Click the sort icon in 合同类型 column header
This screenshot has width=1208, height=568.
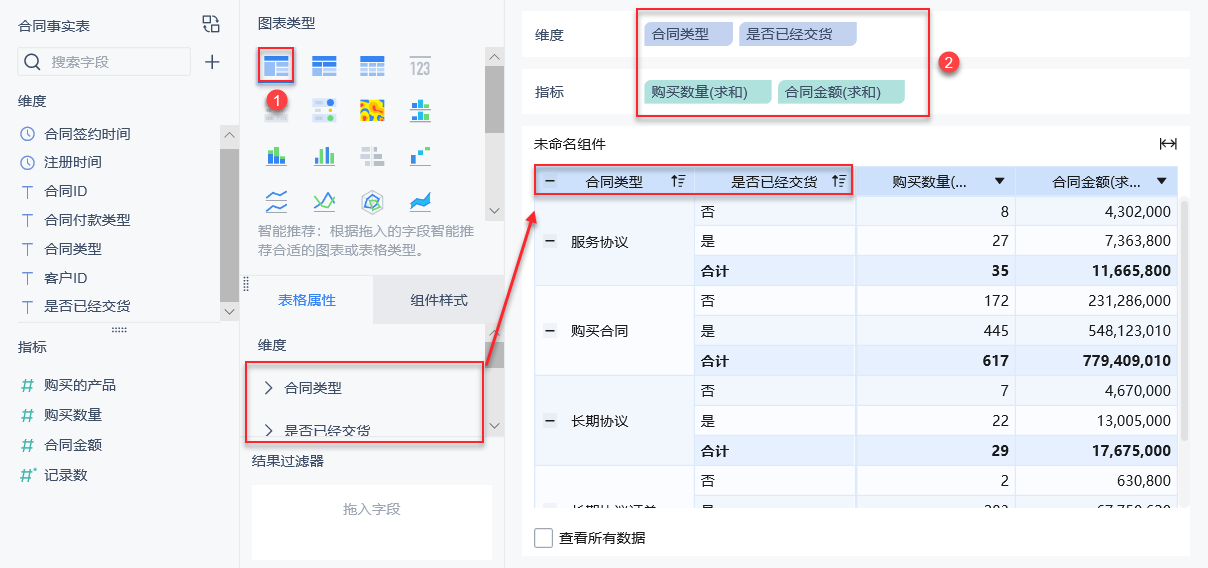[x=678, y=181]
